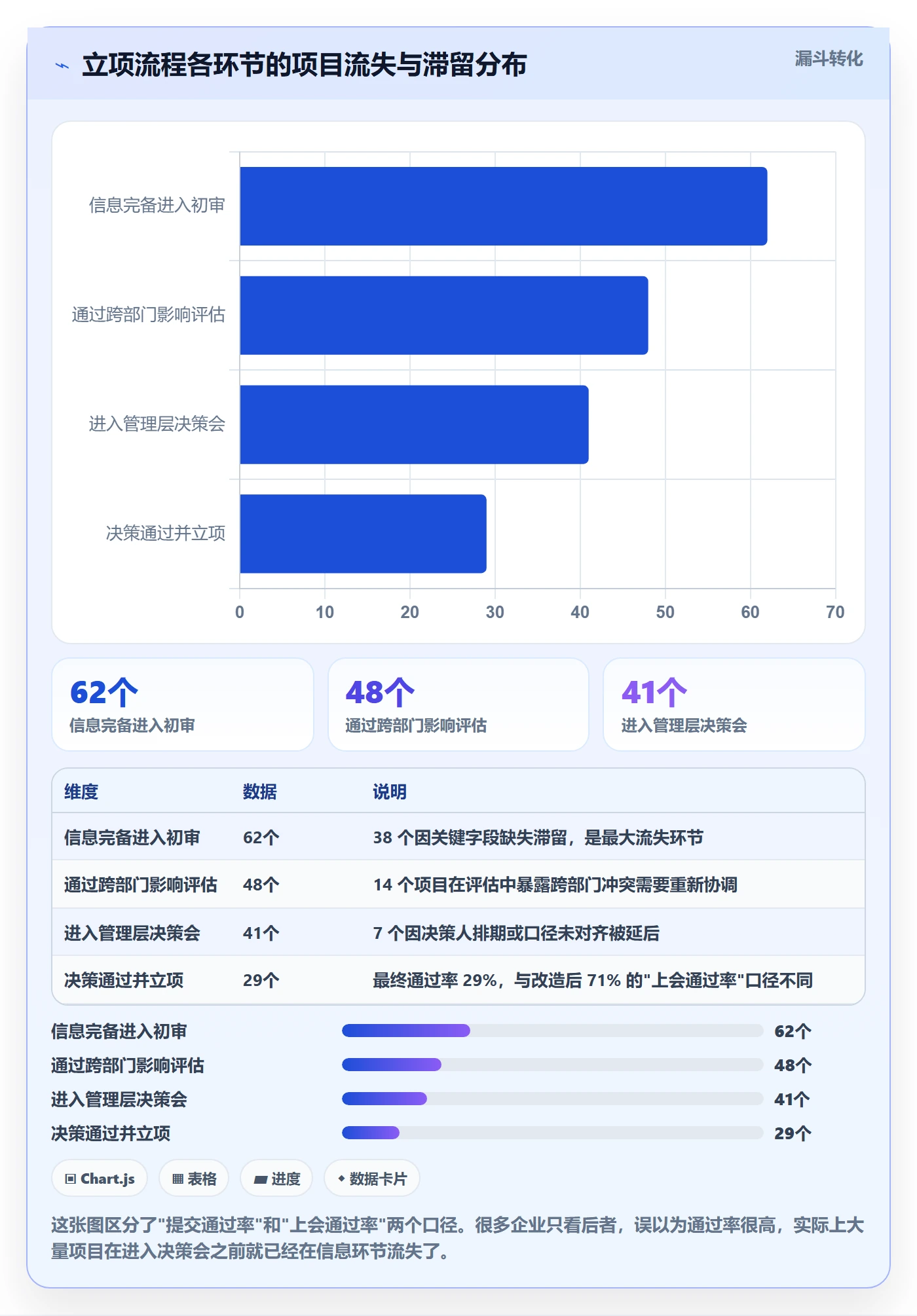
Task: Click the 62个 value beside the first progress bar
Action: point(793,1031)
